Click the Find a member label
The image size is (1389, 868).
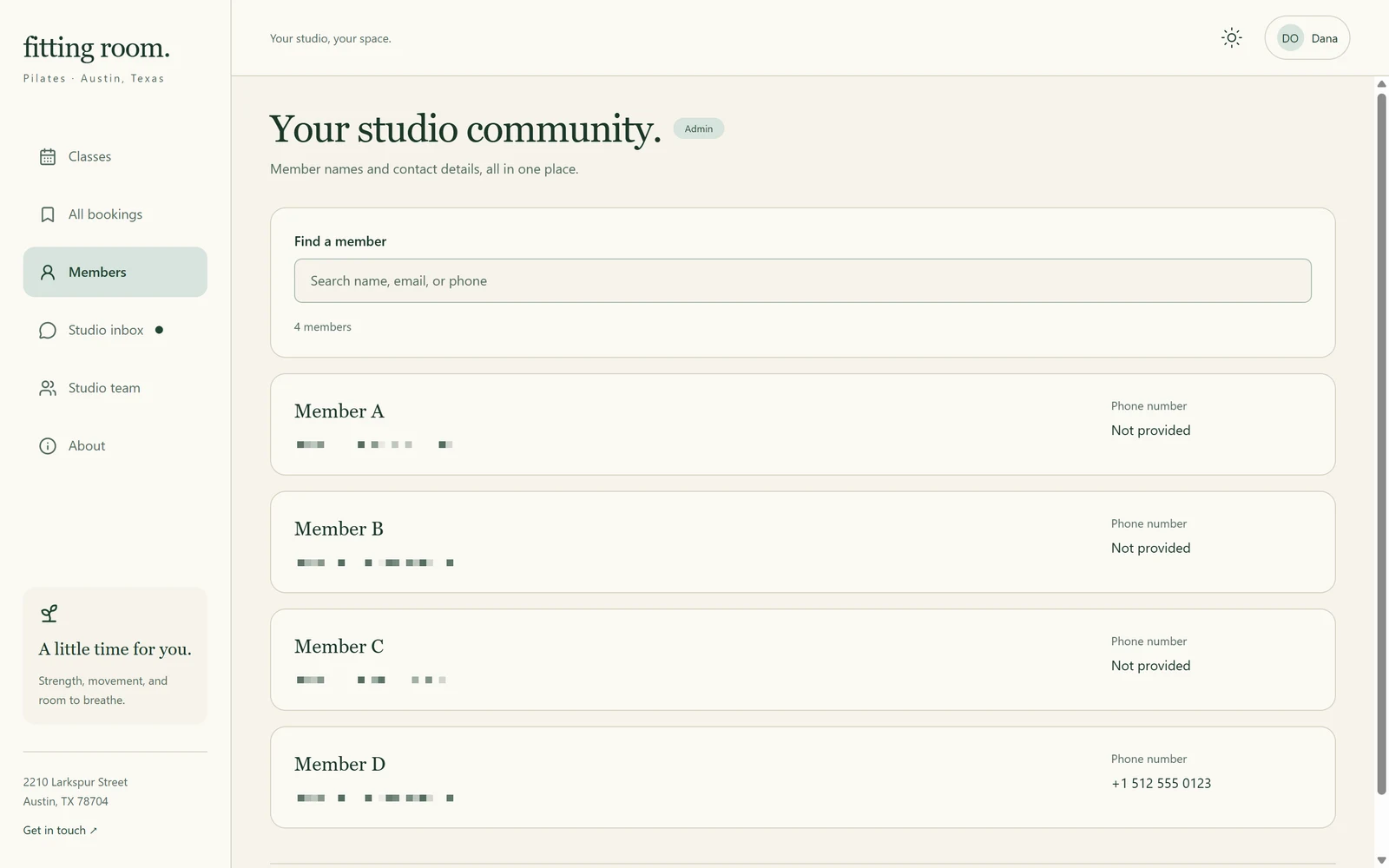pos(340,241)
